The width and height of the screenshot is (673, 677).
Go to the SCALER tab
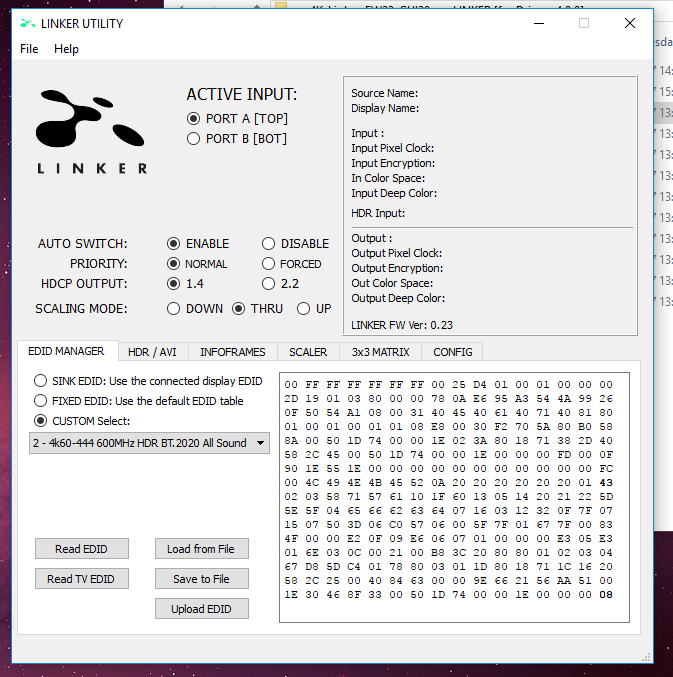click(x=308, y=352)
